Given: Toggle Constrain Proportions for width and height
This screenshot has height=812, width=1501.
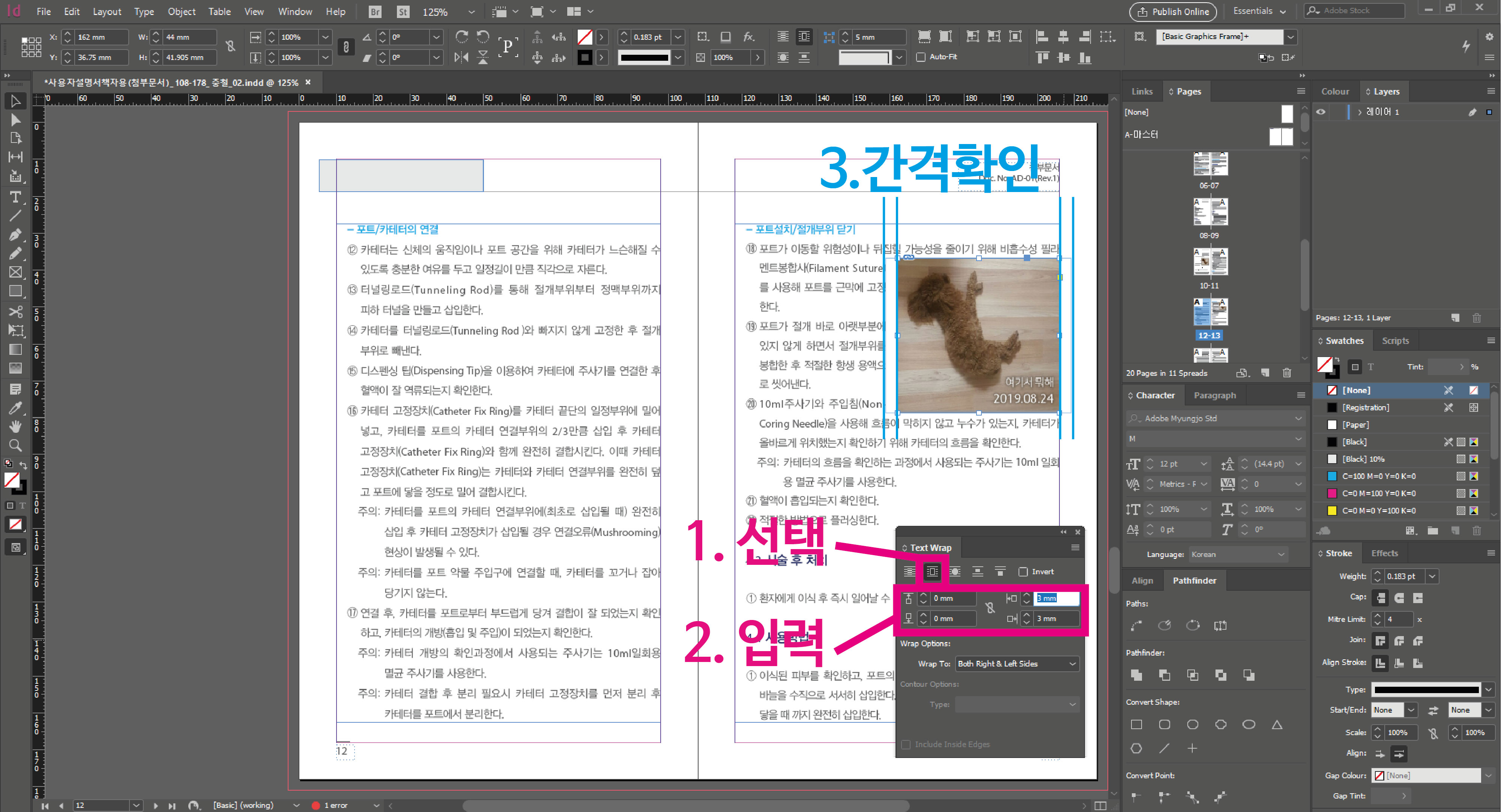Looking at the screenshot, I should [x=231, y=47].
